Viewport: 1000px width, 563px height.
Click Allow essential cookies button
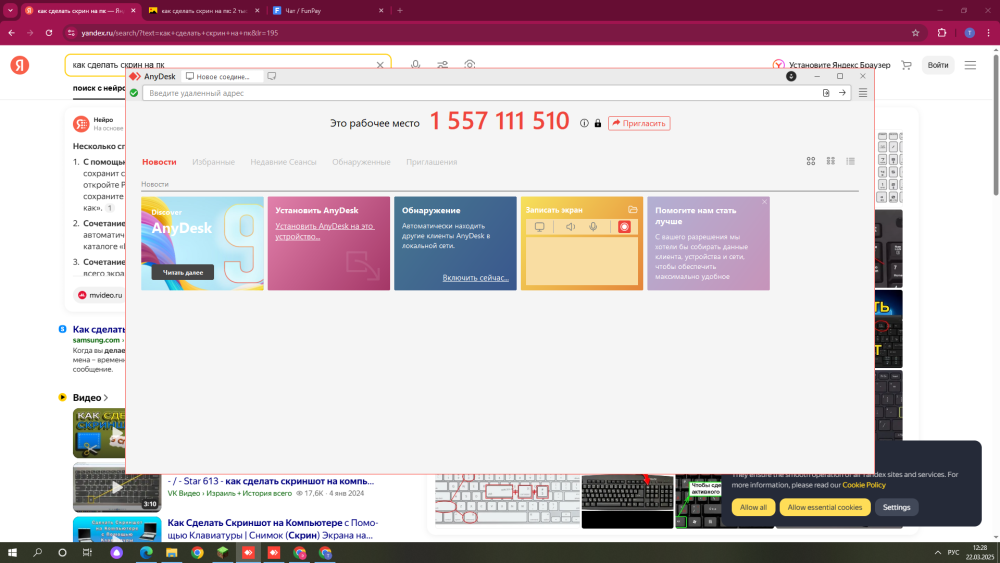[x=824, y=507]
